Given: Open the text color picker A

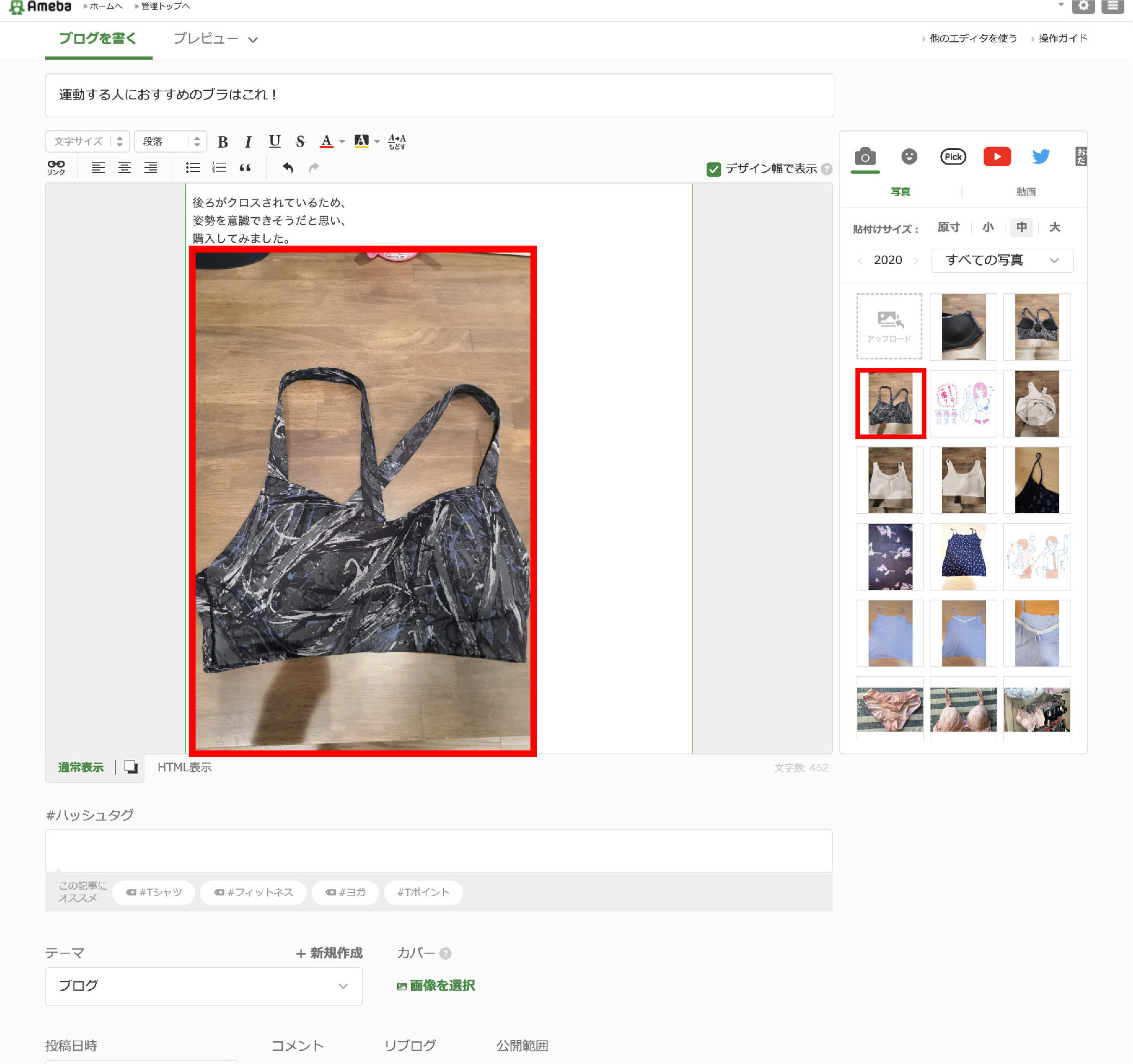Looking at the screenshot, I should click(326, 141).
